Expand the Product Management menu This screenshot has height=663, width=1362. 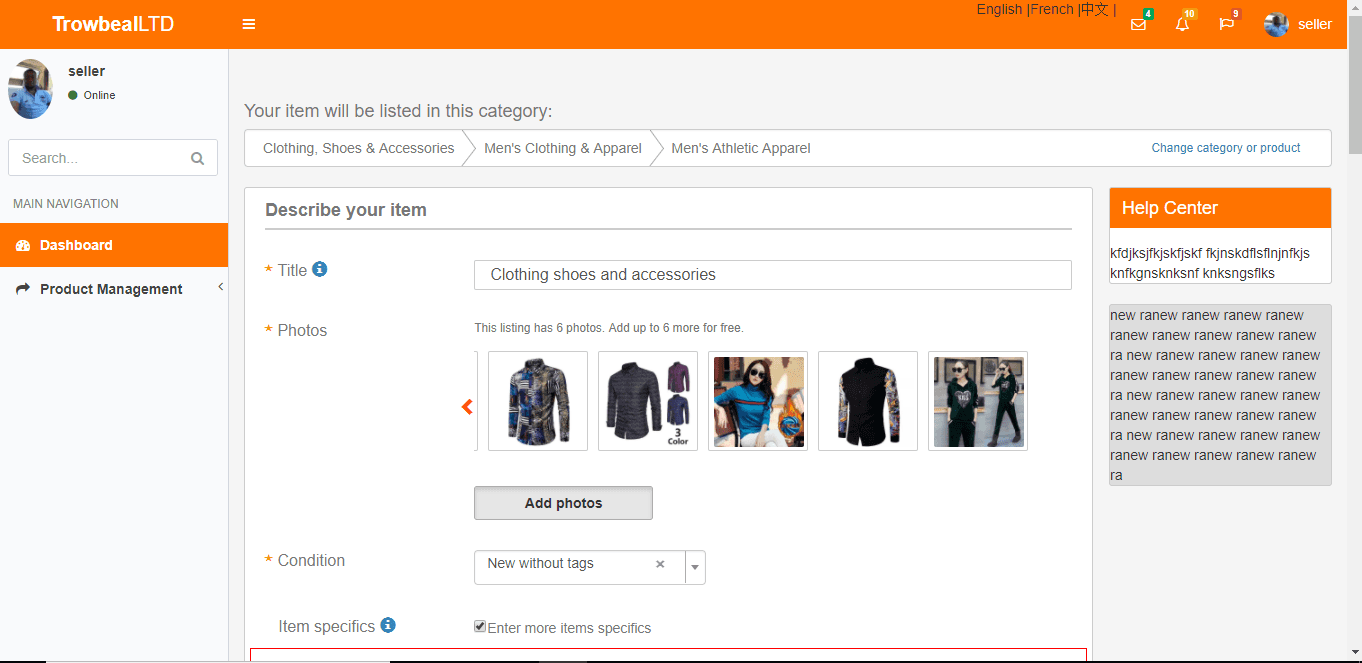pos(114,289)
